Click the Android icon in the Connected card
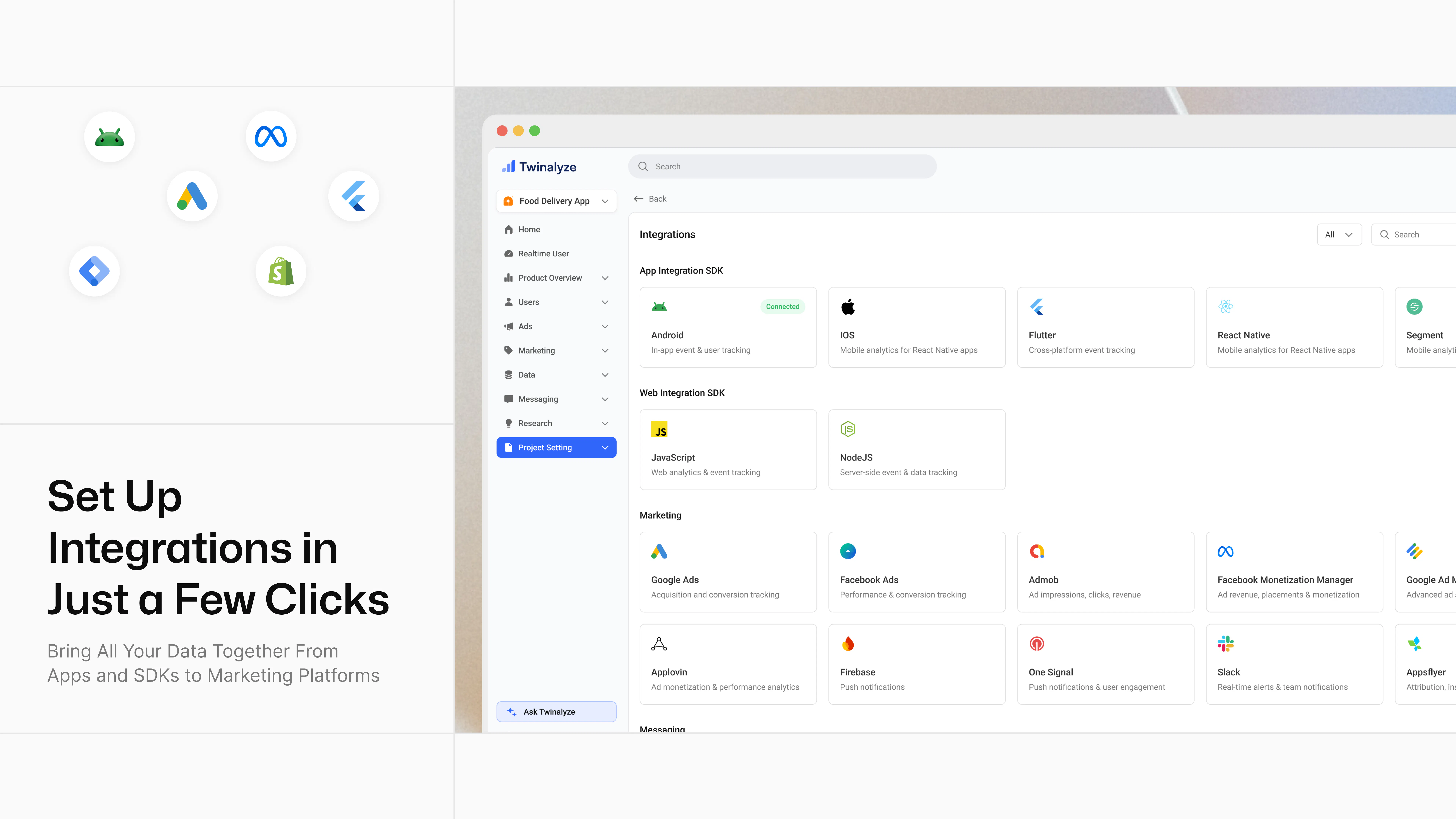 [659, 306]
